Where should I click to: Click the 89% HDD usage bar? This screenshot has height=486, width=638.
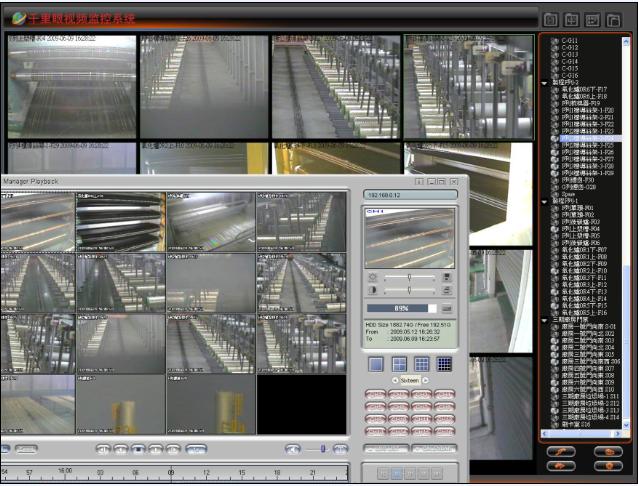click(402, 309)
